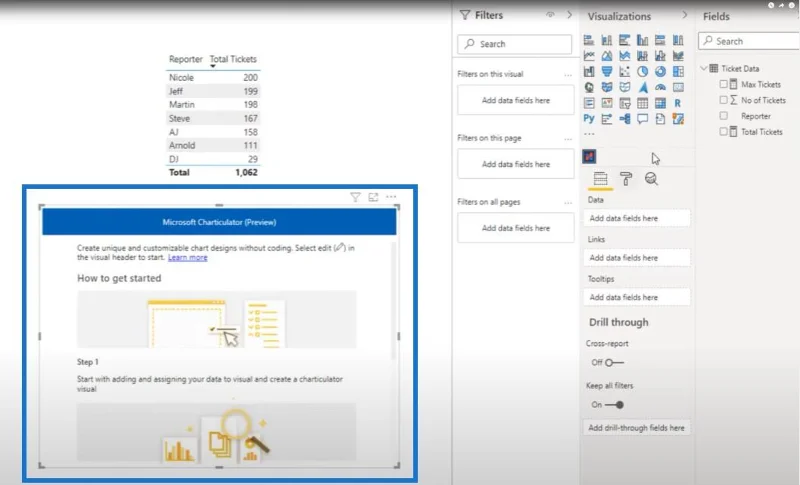Viewport: 800px width, 485px height.
Task: Click the Data well Add data fields here
Action: click(x=637, y=218)
